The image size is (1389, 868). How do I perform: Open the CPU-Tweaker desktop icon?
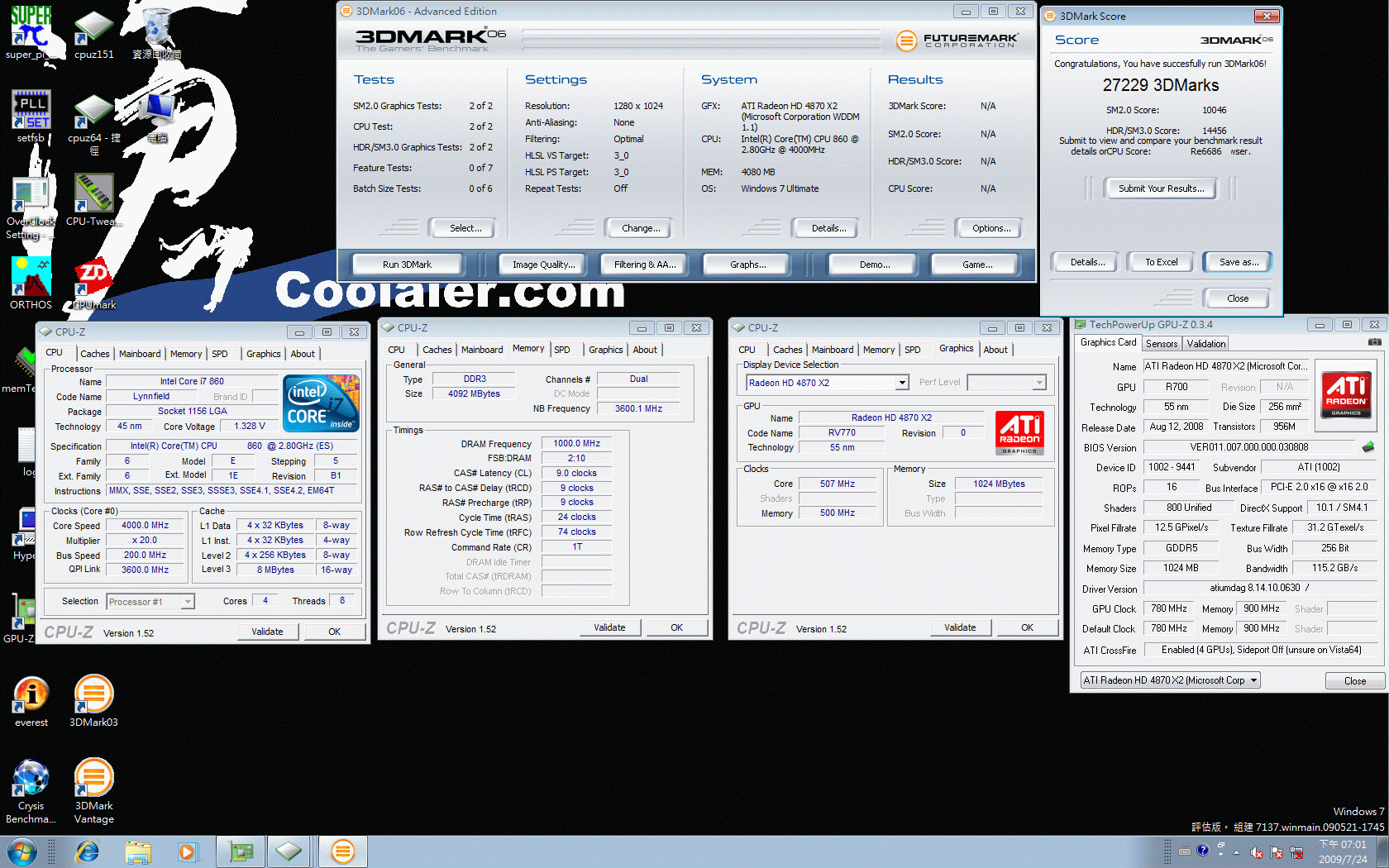(x=93, y=198)
